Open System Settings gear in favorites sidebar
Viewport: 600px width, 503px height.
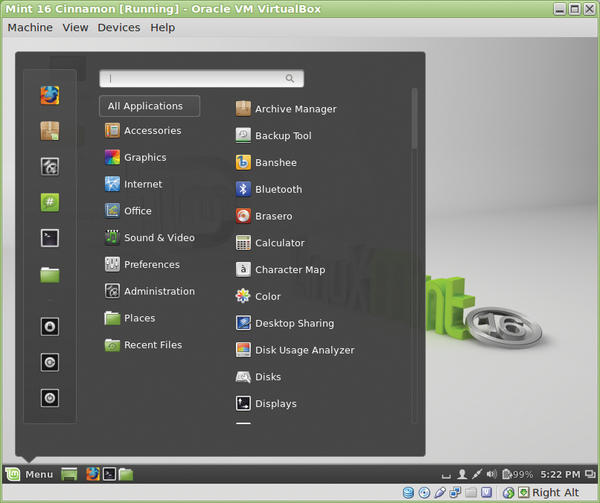(50, 167)
